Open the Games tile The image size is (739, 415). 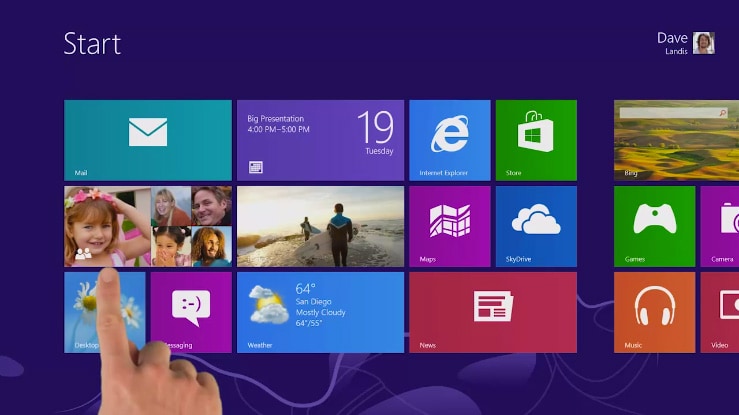click(655, 226)
